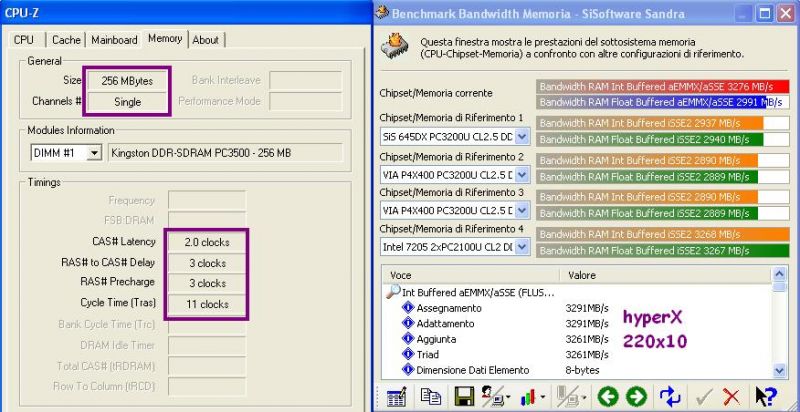
Task: Open dropdown arrow beside bar chart icon
Action: (543, 397)
